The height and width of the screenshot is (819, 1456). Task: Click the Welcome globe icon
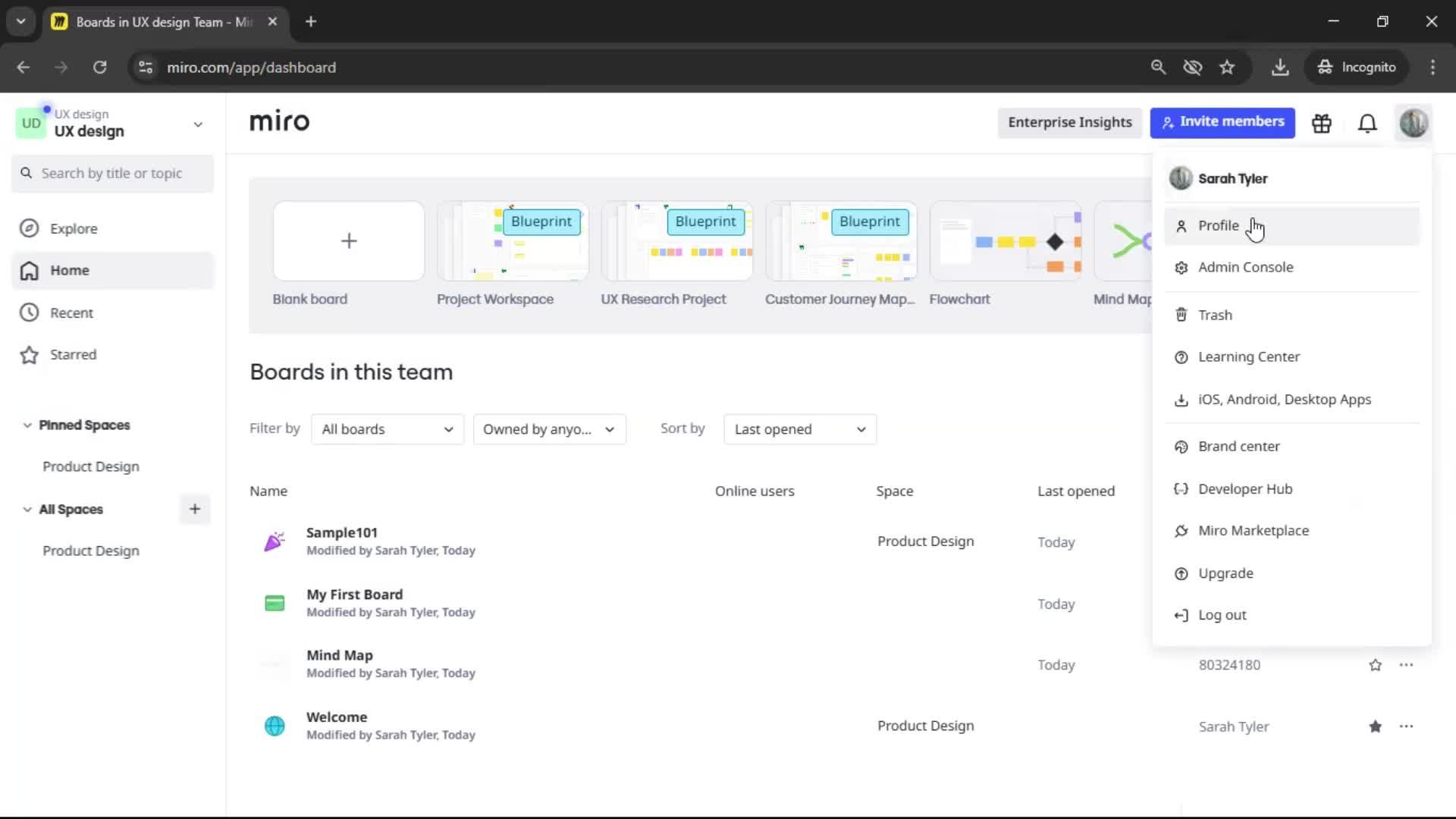(x=275, y=726)
